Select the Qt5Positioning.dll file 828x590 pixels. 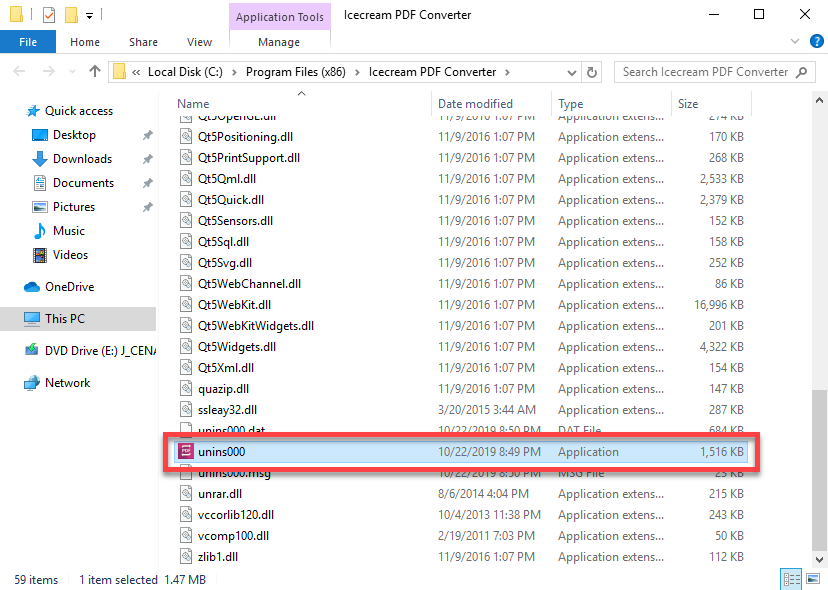tap(246, 137)
